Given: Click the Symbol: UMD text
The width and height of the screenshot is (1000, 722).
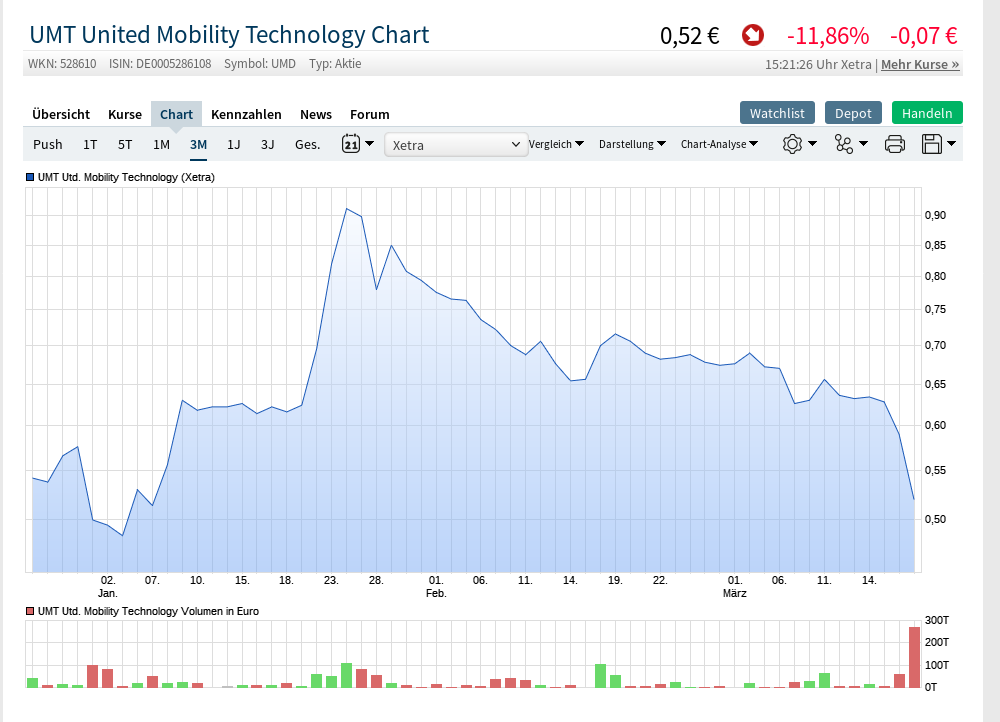Looking at the screenshot, I should click(260, 64).
